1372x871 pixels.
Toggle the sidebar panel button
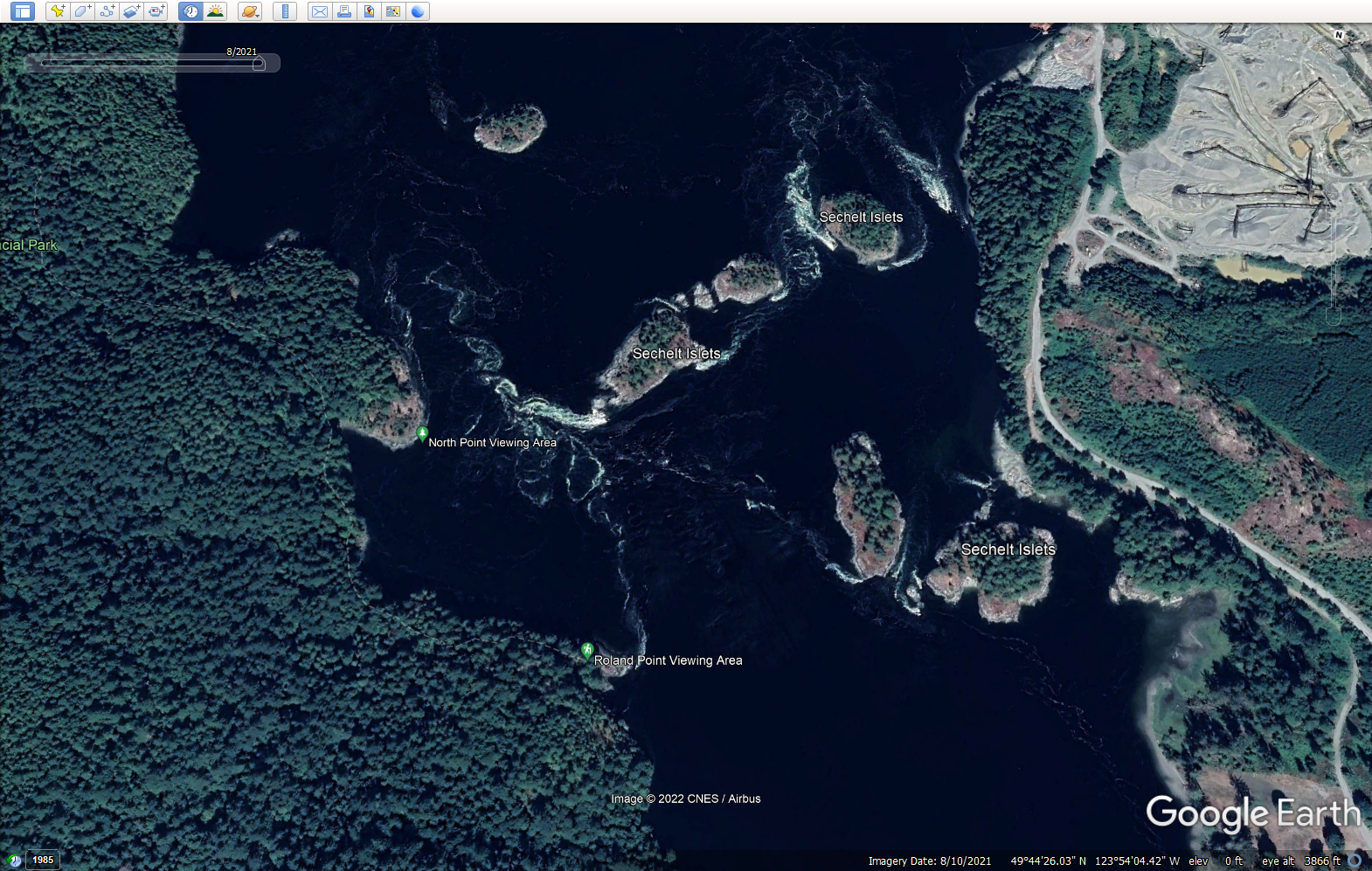click(23, 11)
